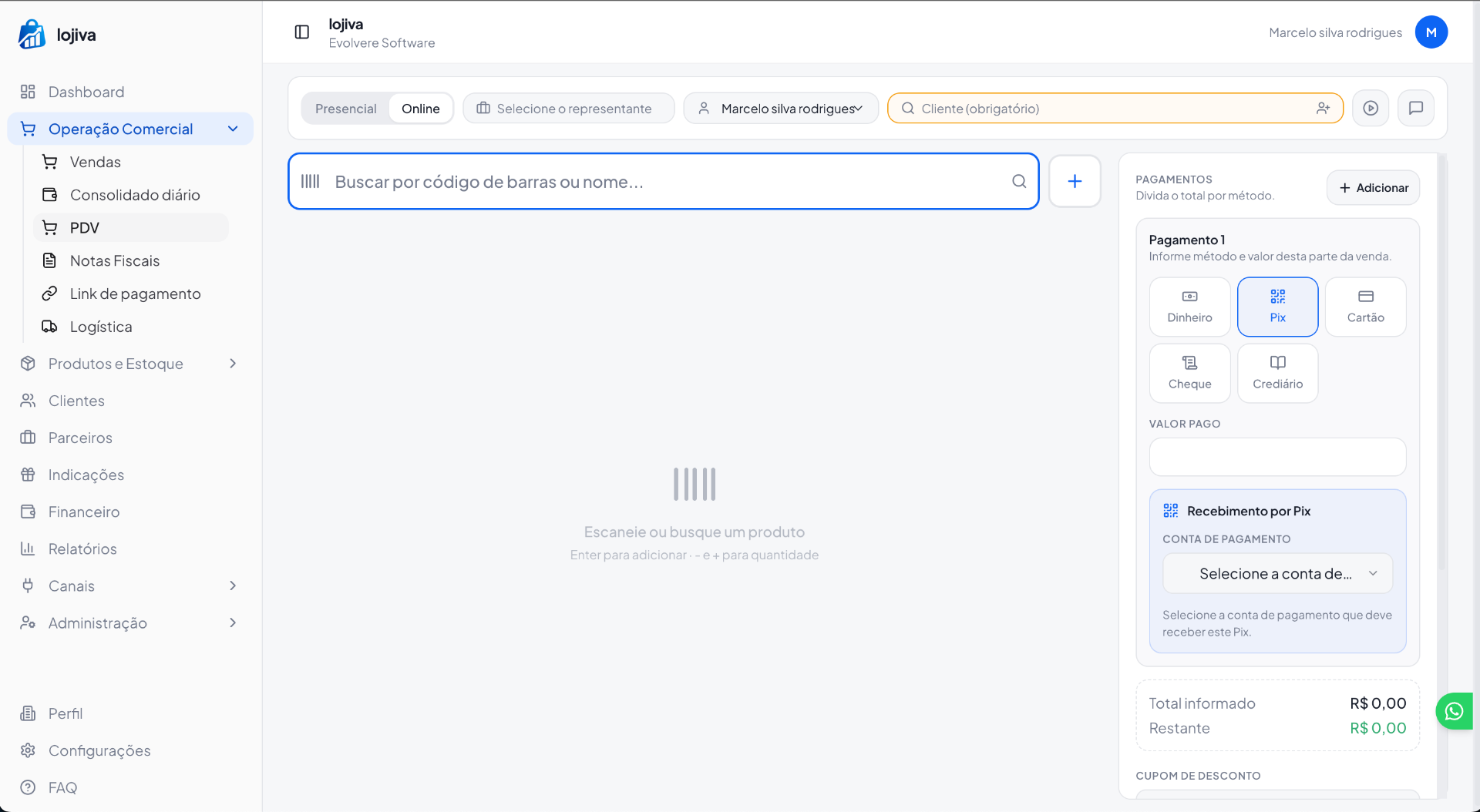The height and width of the screenshot is (812, 1480).
Task: Open the chat message icon button
Action: (1416, 109)
